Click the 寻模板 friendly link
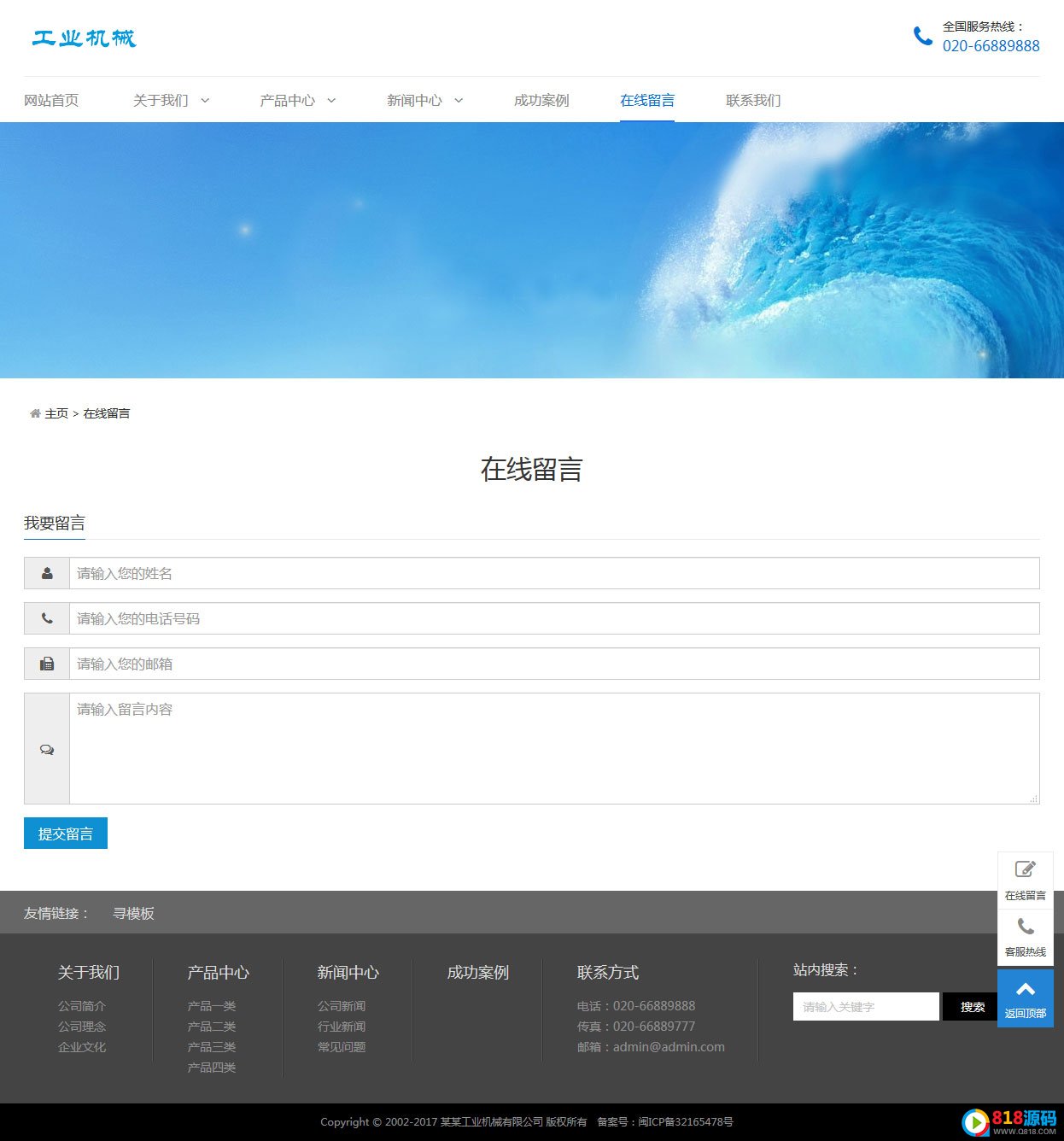Image resolution: width=1064 pixels, height=1141 pixels. [133, 914]
